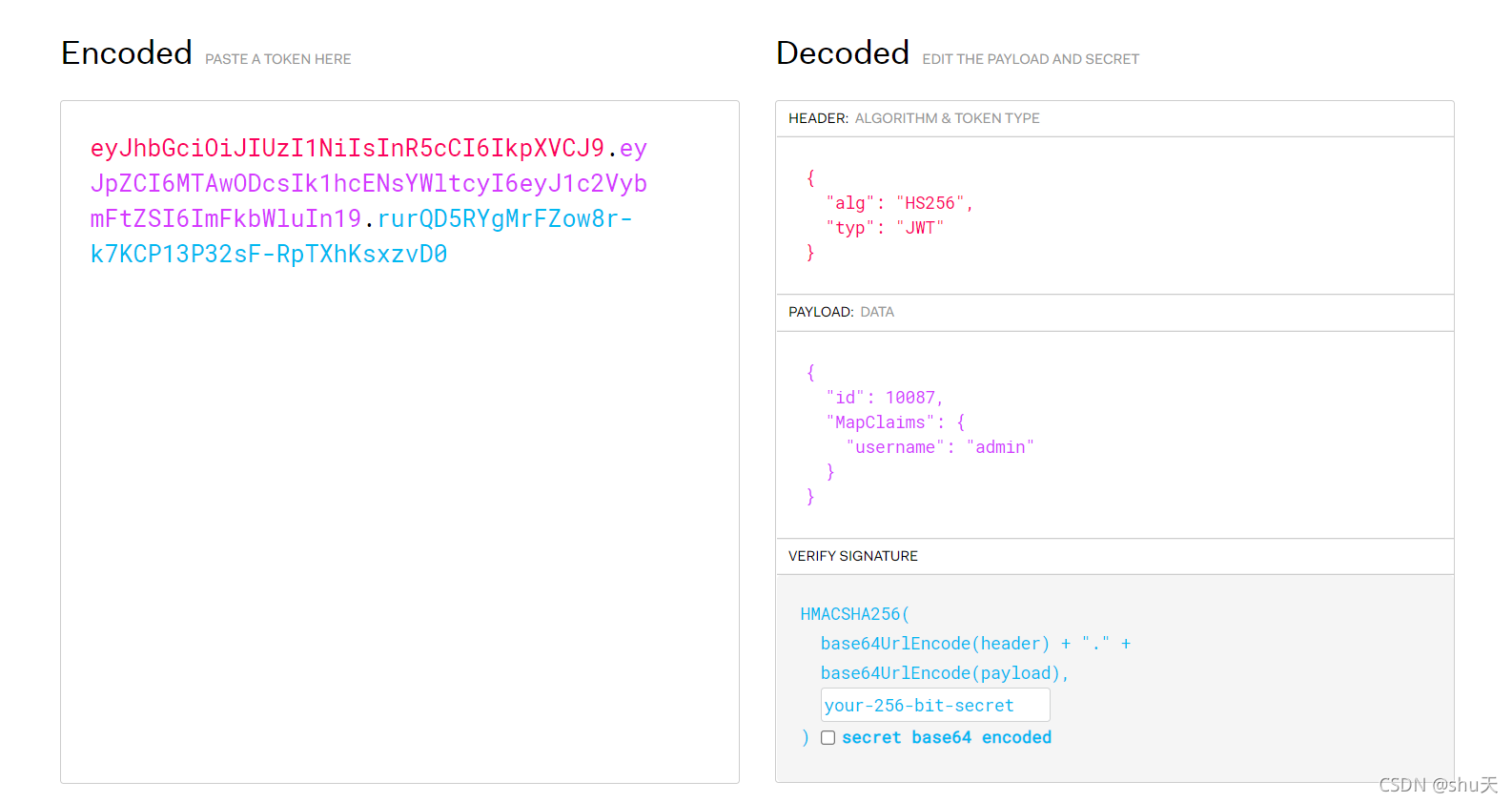This screenshot has height=802, width=1512.
Task: Select the "HS256" algorithm value
Action: [x=930, y=203]
